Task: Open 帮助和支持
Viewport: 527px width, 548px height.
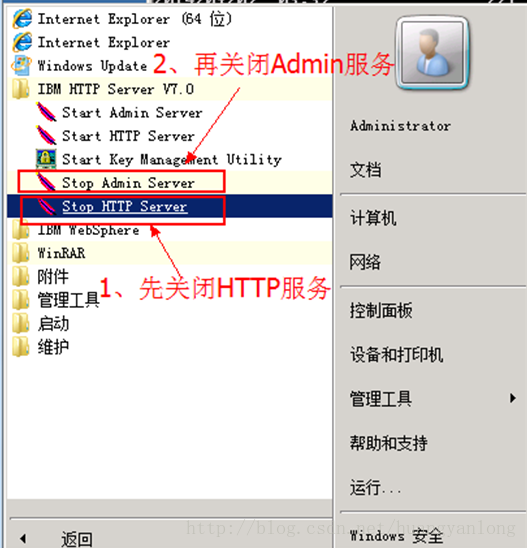Action: click(x=389, y=442)
